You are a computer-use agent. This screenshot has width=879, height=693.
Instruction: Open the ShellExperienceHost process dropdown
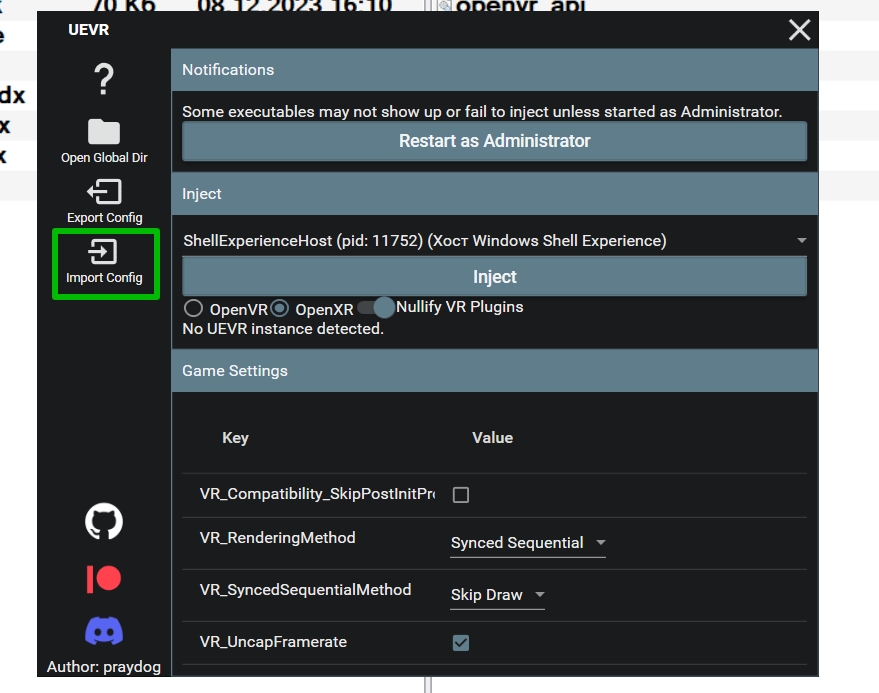pyautogui.click(x=494, y=241)
